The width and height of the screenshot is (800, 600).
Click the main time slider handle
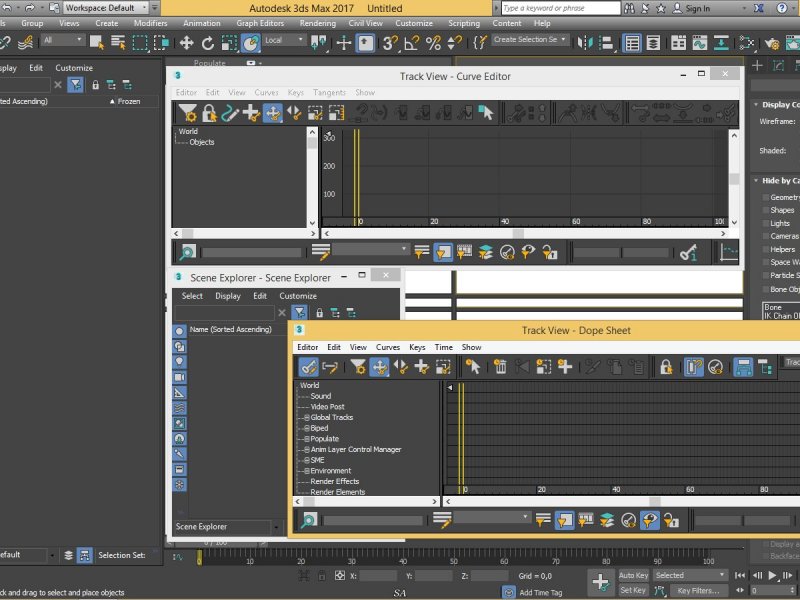coord(199,558)
